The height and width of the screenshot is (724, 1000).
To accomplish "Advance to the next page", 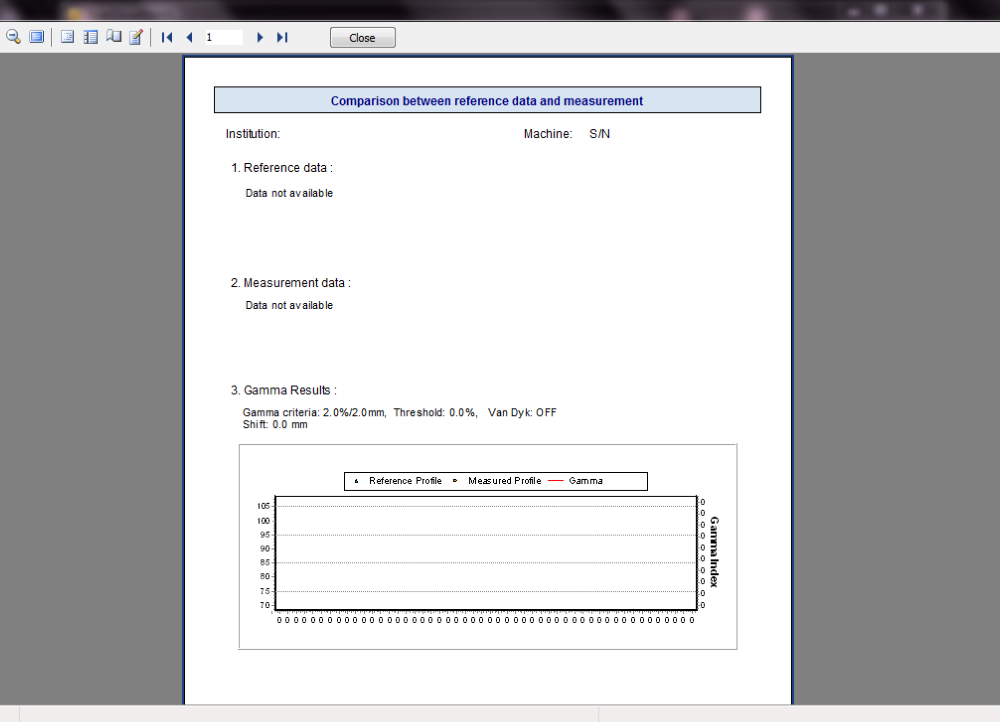I will 260,37.
